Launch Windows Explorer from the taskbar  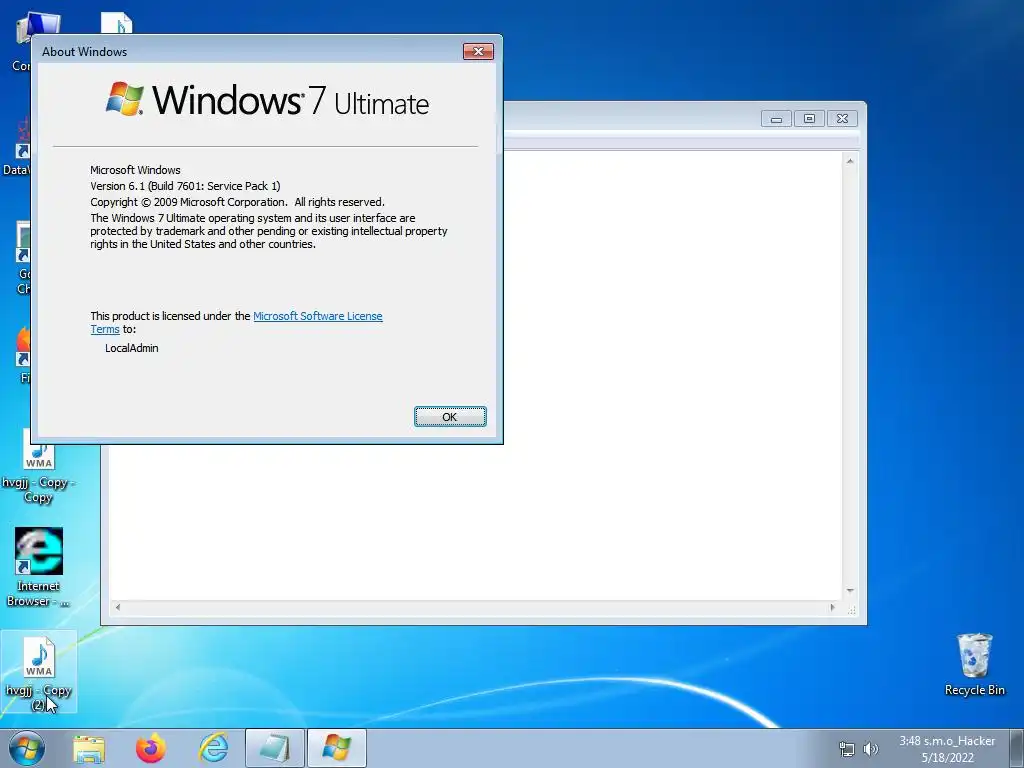(x=89, y=748)
